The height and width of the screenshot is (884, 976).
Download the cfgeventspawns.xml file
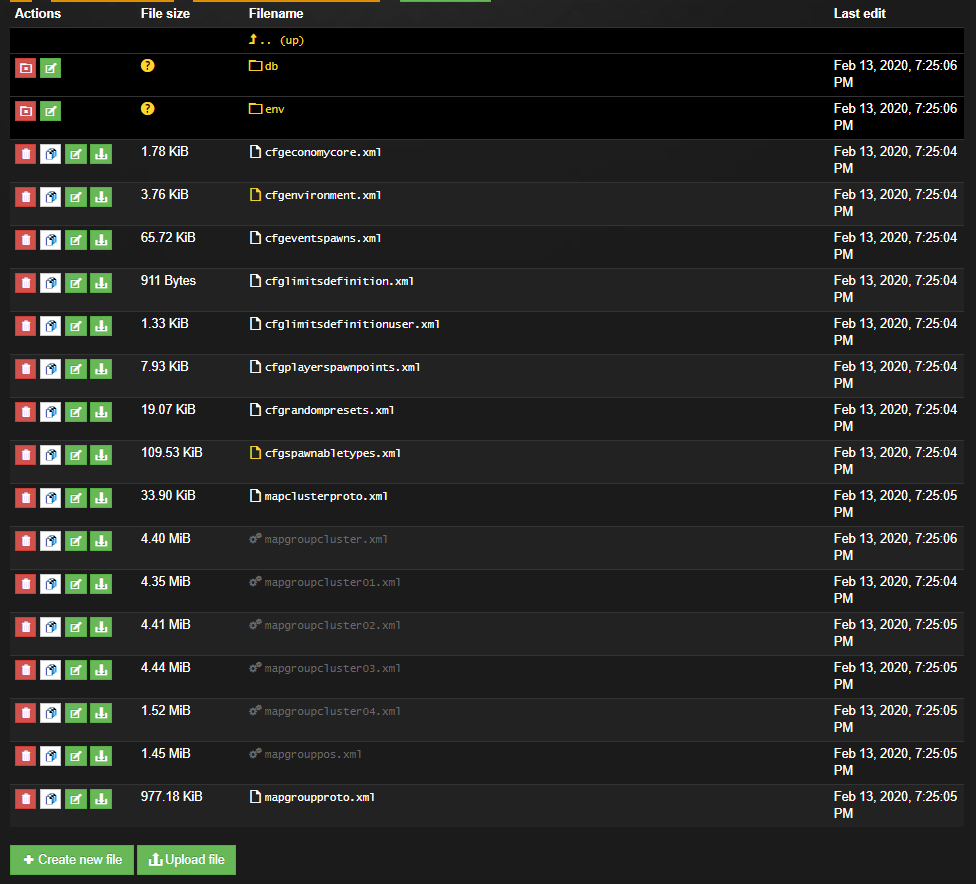coord(101,240)
